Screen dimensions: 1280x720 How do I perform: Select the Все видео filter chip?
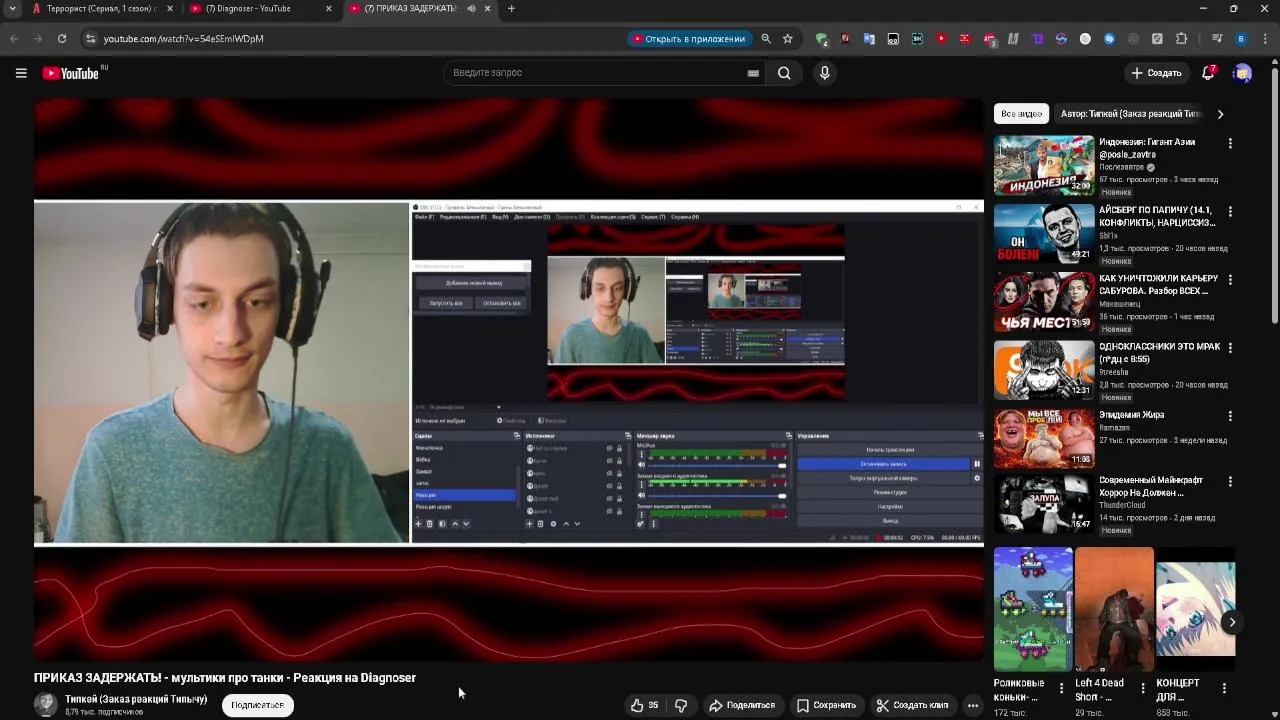coord(1021,114)
